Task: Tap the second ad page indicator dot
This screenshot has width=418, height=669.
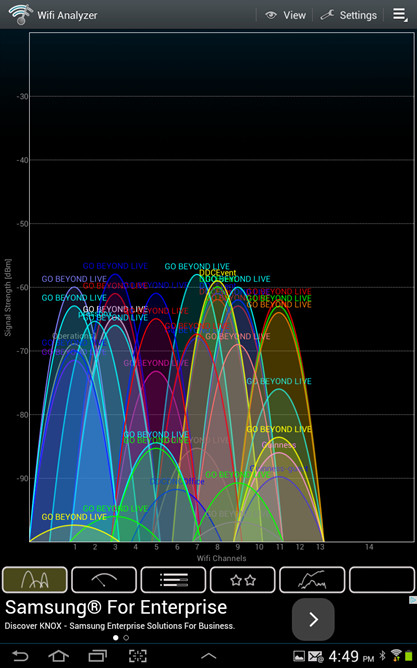Action: pos(126,638)
